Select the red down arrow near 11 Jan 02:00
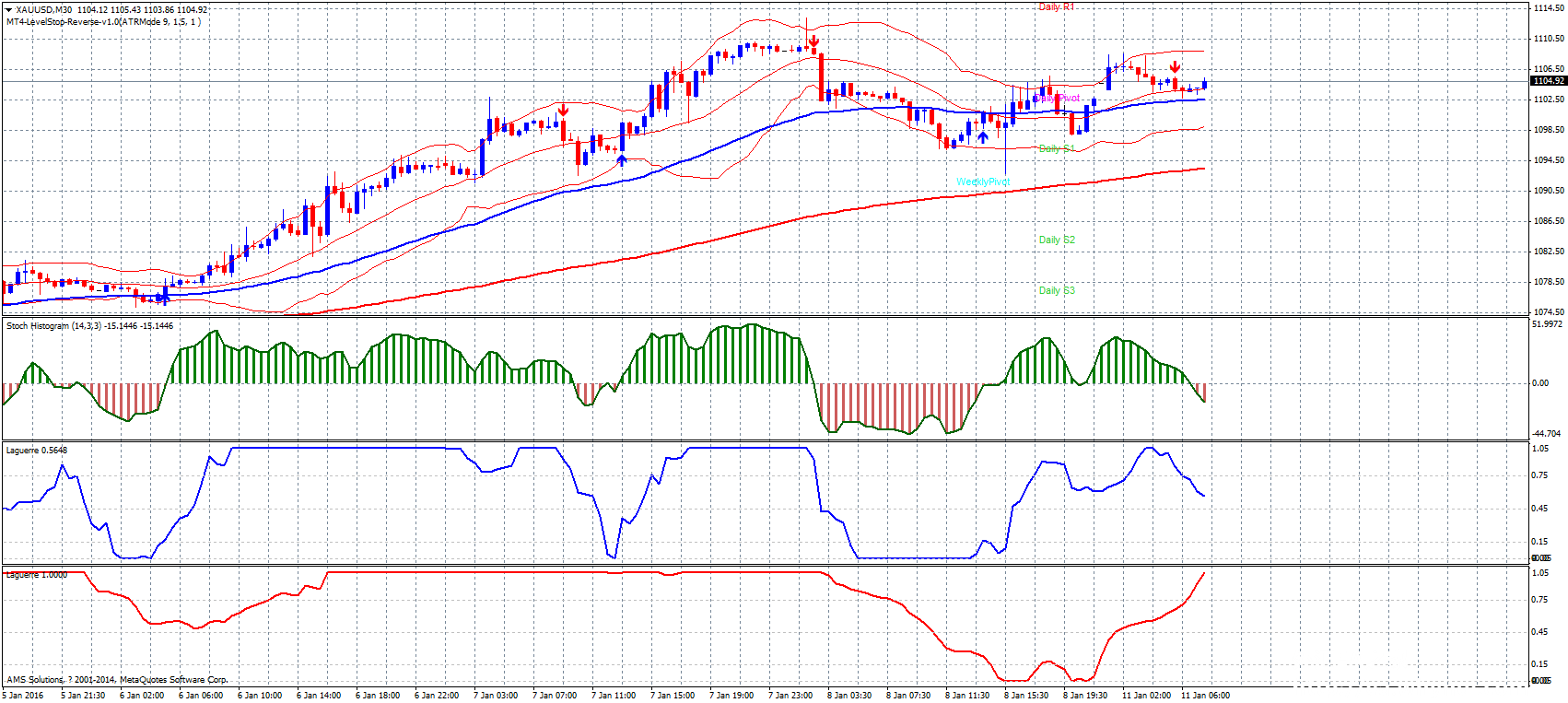The image size is (1568, 703). pyautogui.click(x=1176, y=67)
